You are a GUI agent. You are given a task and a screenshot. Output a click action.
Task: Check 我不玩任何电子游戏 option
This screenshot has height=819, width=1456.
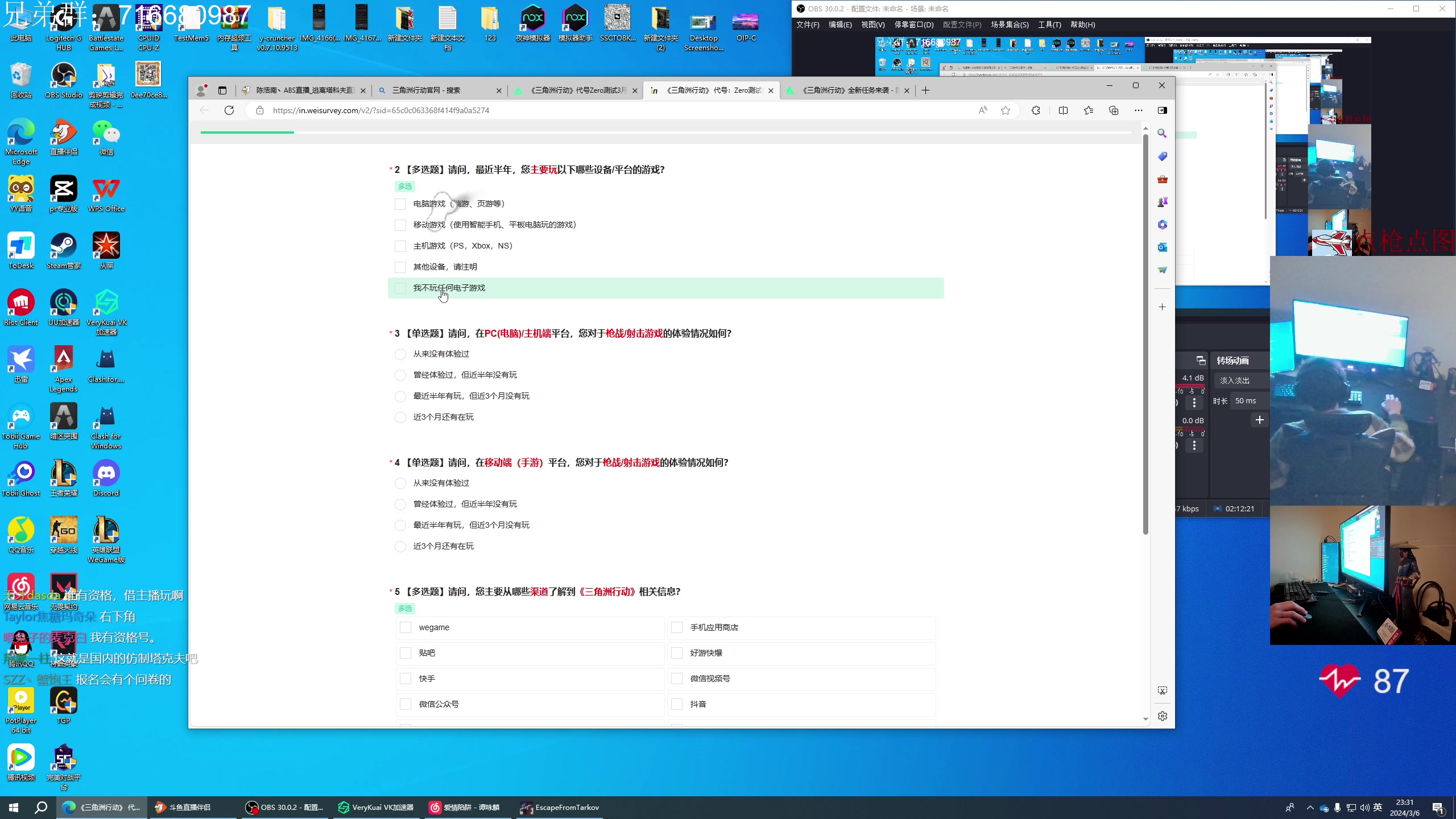400,288
